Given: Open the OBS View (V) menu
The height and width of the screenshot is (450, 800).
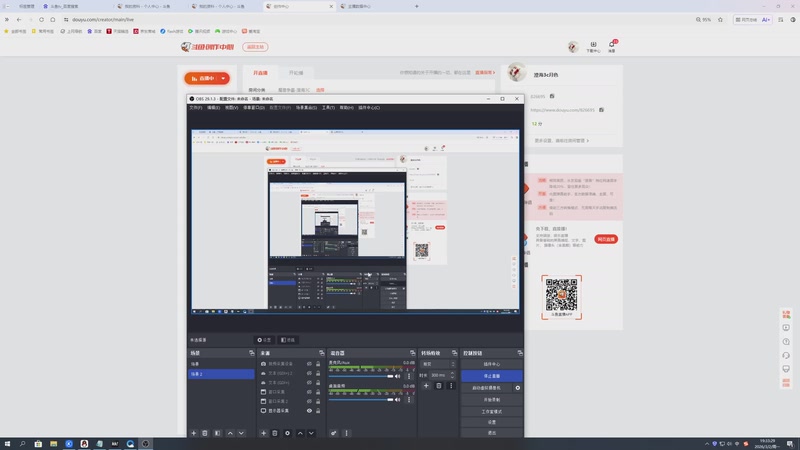Looking at the screenshot, I should [232, 108].
